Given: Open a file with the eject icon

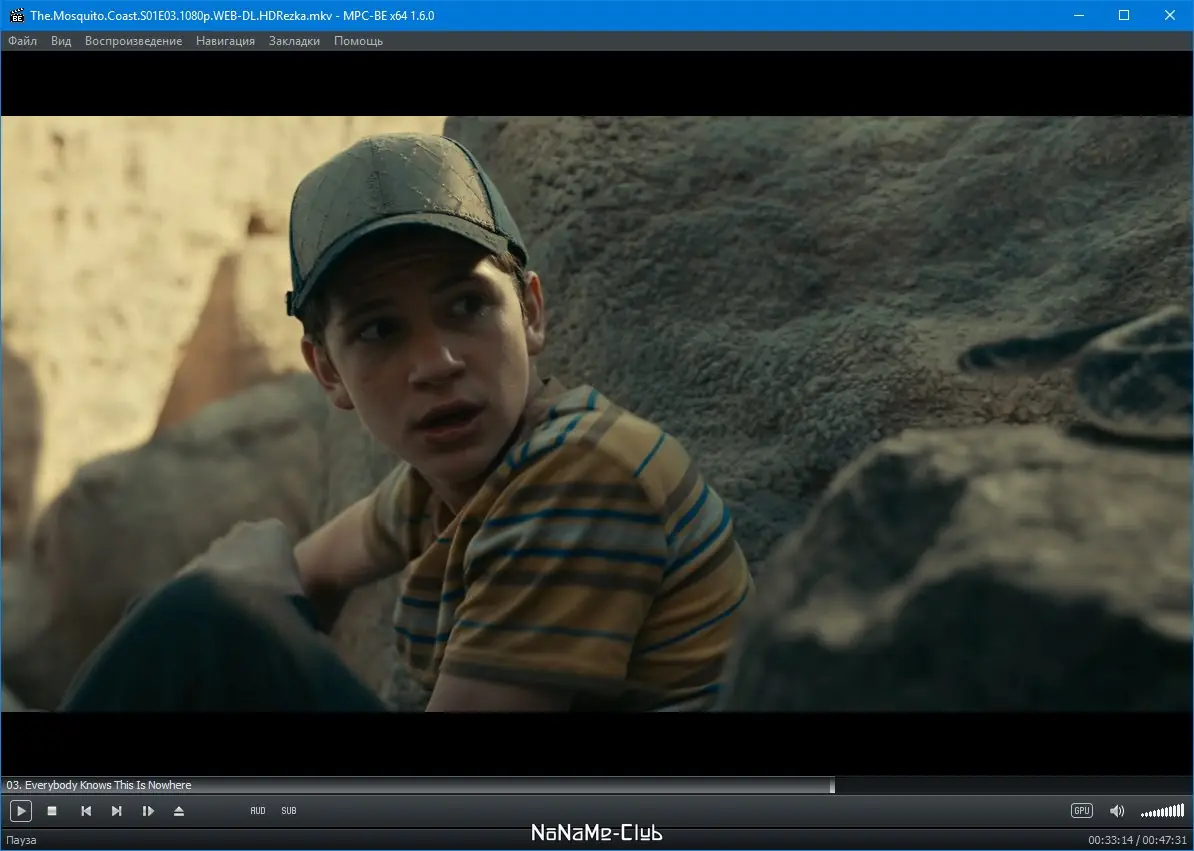Looking at the screenshot, I should click(x=179, y=811).
